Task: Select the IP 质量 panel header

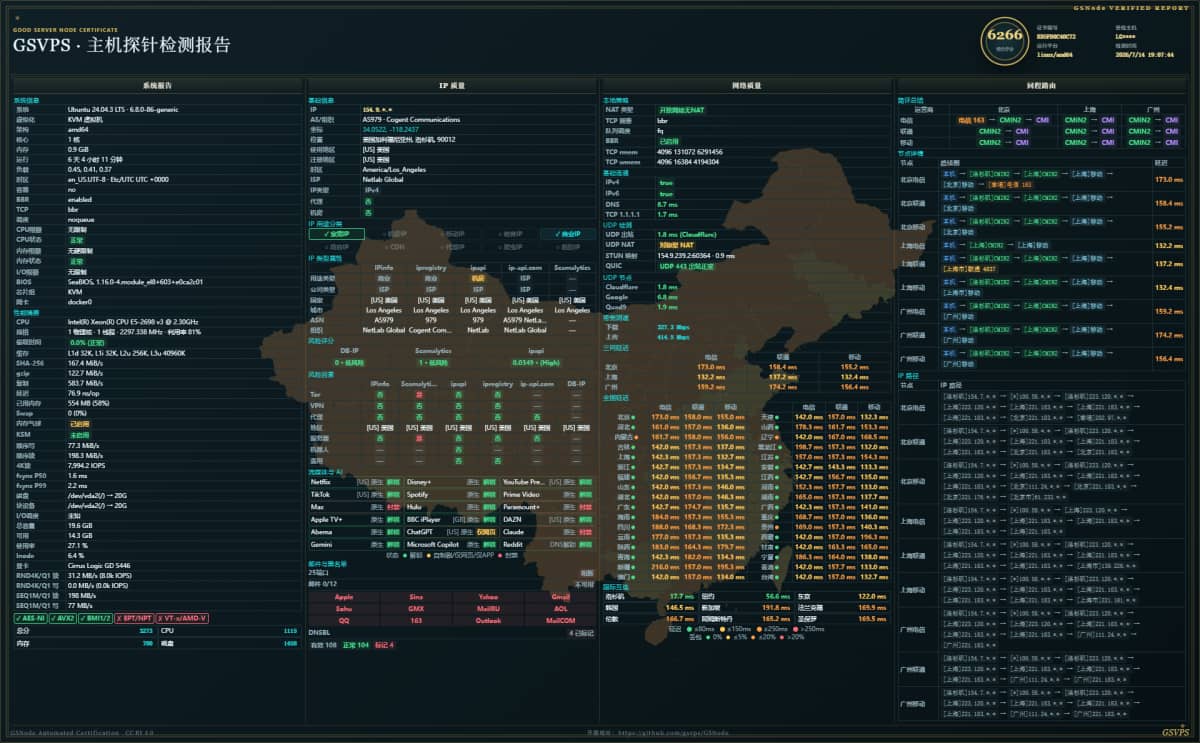Action: 452,86
